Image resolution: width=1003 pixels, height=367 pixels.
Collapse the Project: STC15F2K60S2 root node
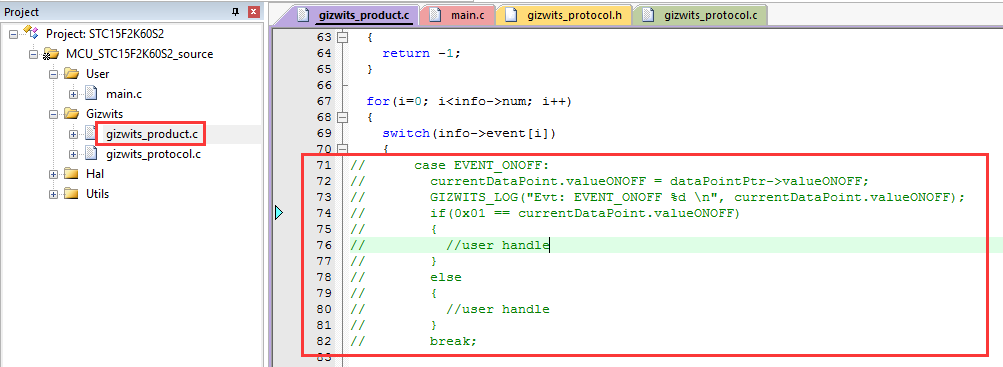coord(13,34)
